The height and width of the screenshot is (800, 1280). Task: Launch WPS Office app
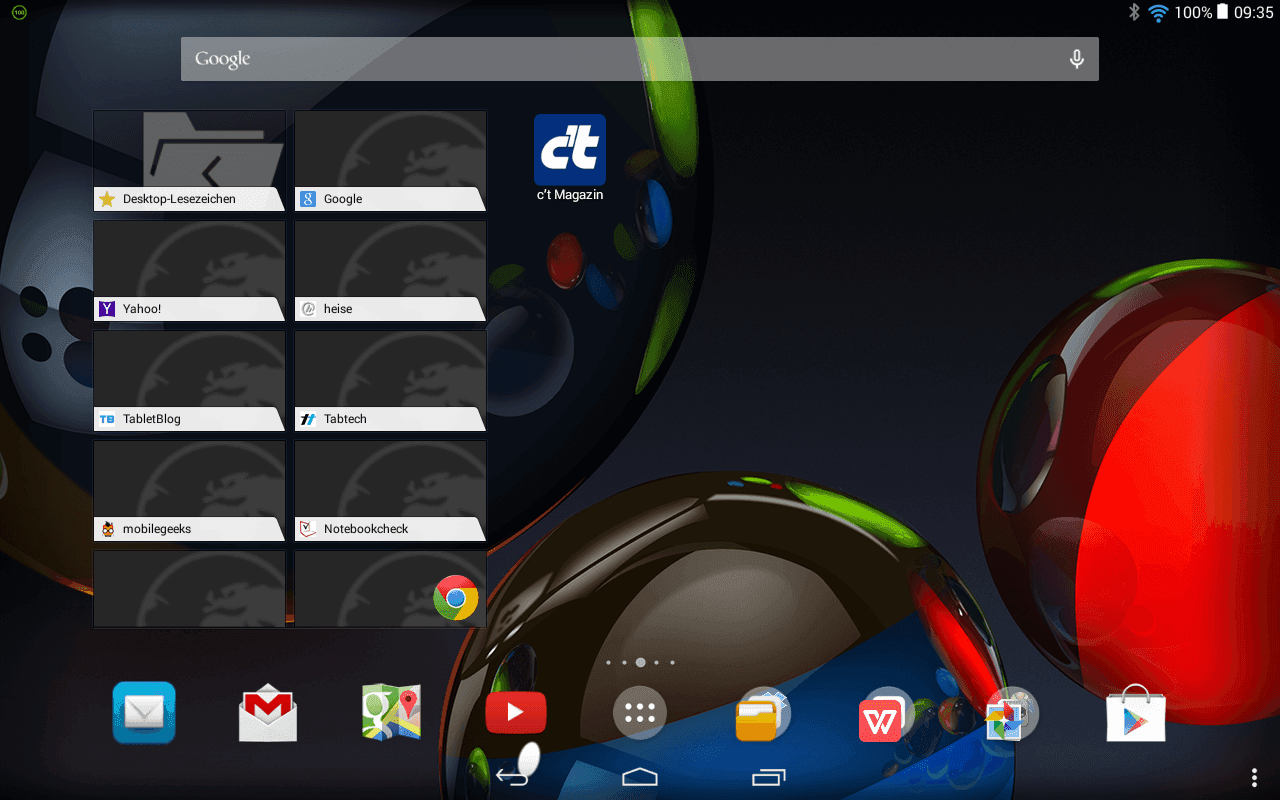click(x=887, y=713)
